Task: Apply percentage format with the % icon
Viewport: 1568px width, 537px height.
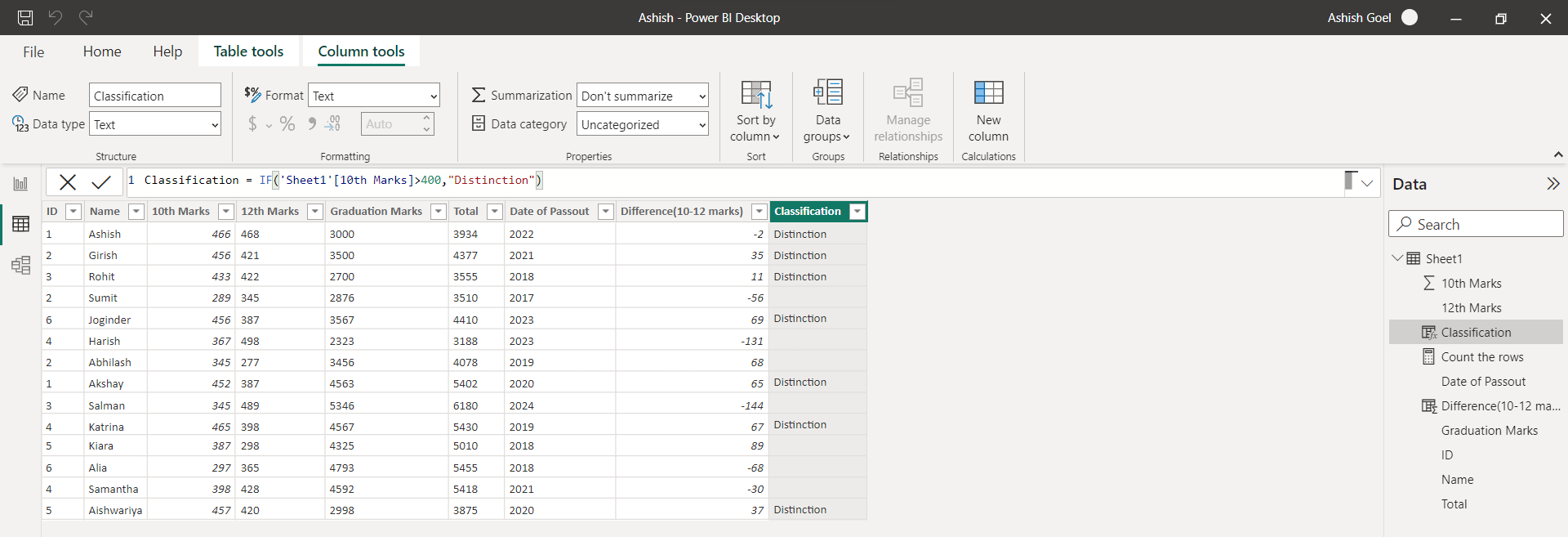Action: tap(287, 124)
